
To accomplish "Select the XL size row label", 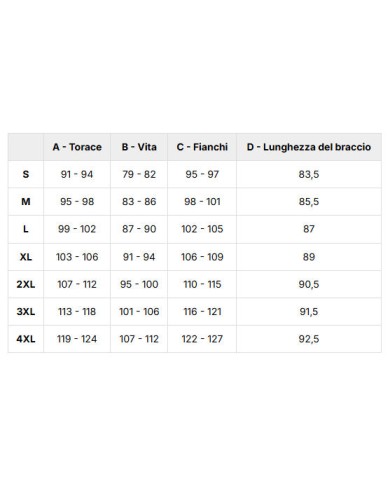I will 26,257.
